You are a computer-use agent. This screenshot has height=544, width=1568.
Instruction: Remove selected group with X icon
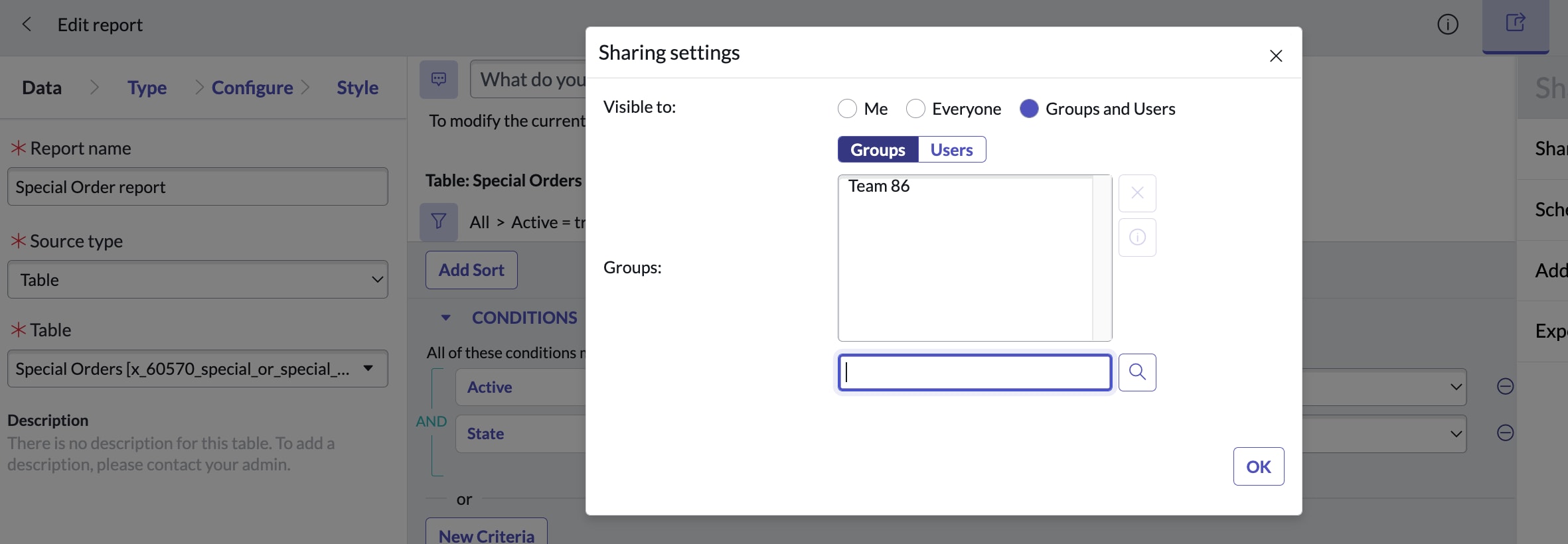click(x=1137, y=193)
